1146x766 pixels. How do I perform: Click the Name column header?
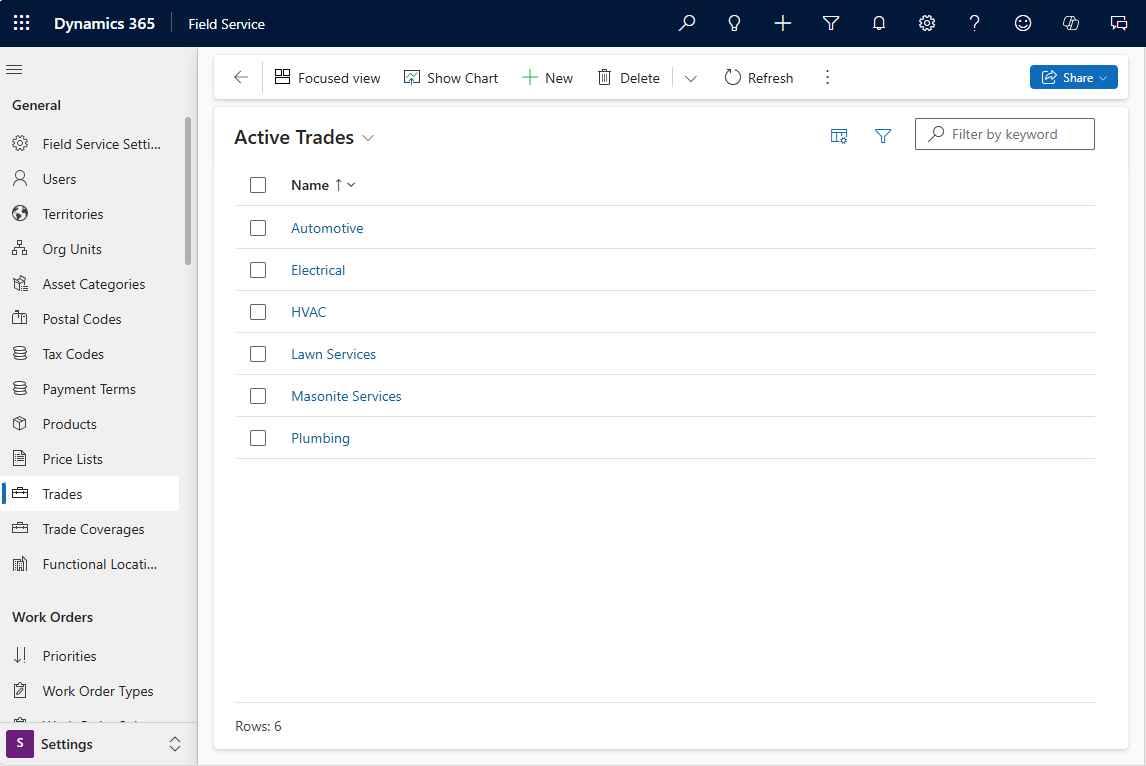tap(310, 185)
